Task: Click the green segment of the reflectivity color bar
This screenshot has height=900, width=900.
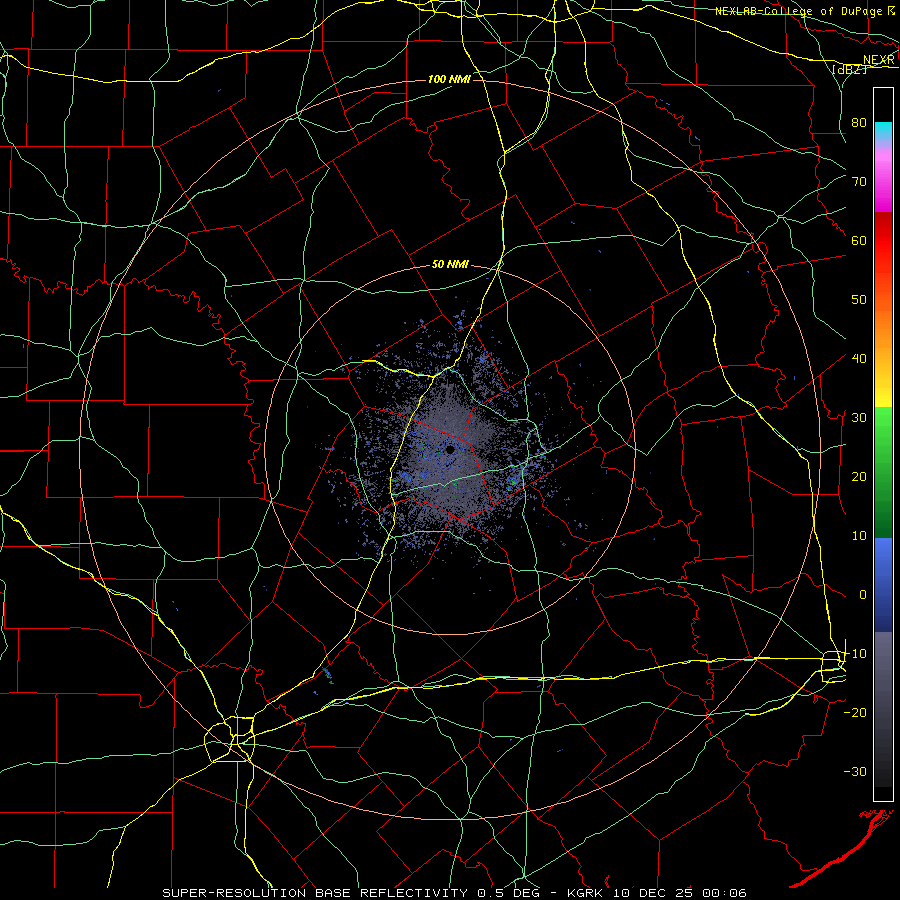Action: click(x=883, y=472)
